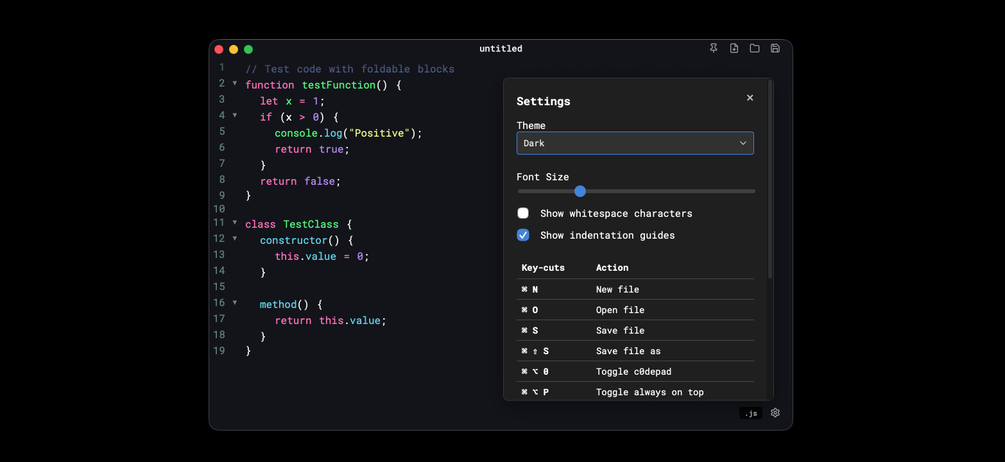Click the pin always-on-top icon
The image size is (1005, 462).
713,48
